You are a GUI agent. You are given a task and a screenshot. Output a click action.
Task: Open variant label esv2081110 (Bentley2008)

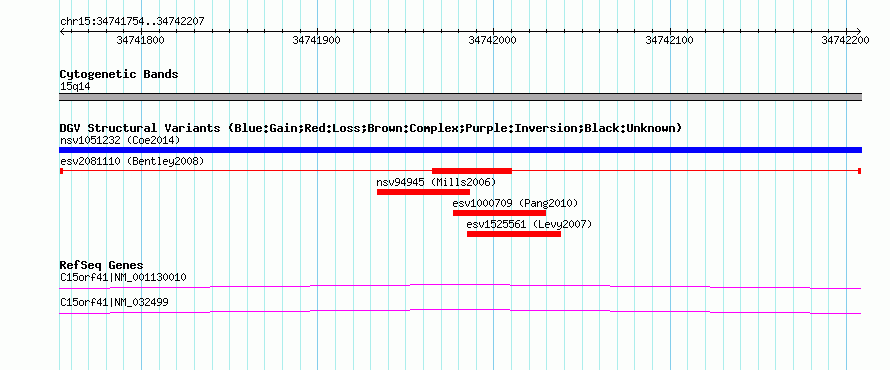pyautogui.click(x=132, y=162)
